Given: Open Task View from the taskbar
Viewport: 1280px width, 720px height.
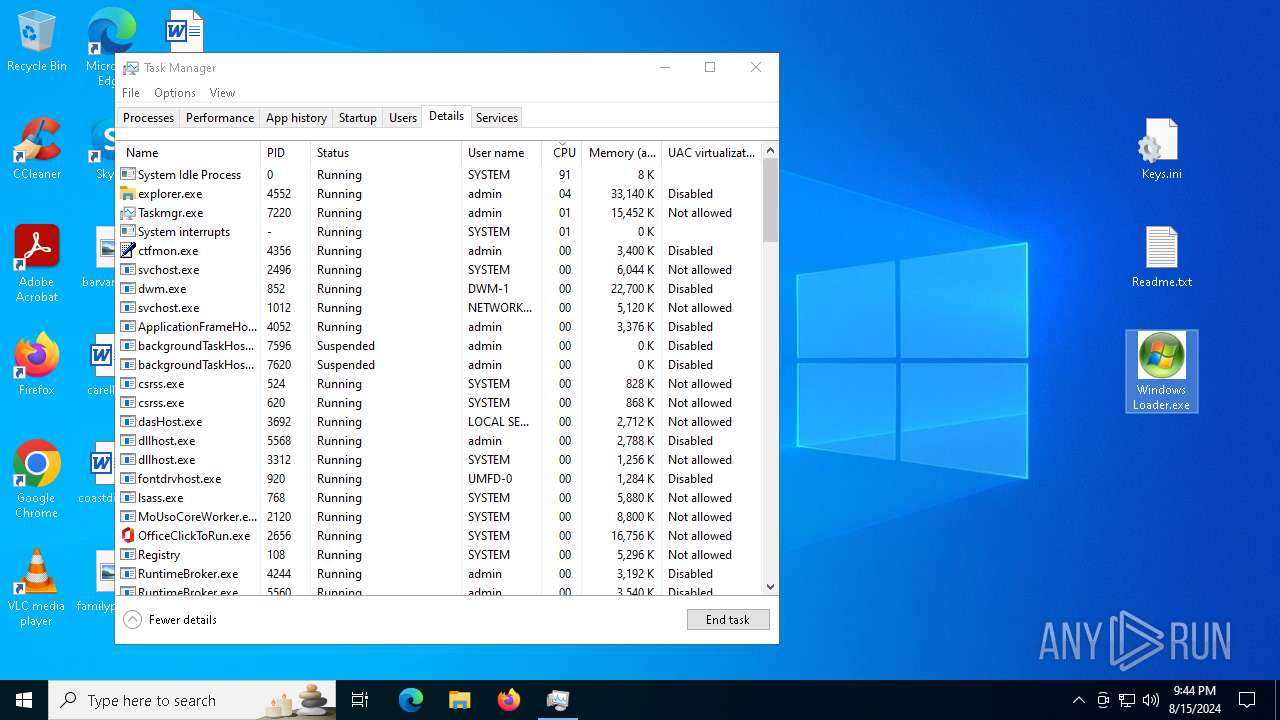Looking at the screenshot, I should (360, 700).
